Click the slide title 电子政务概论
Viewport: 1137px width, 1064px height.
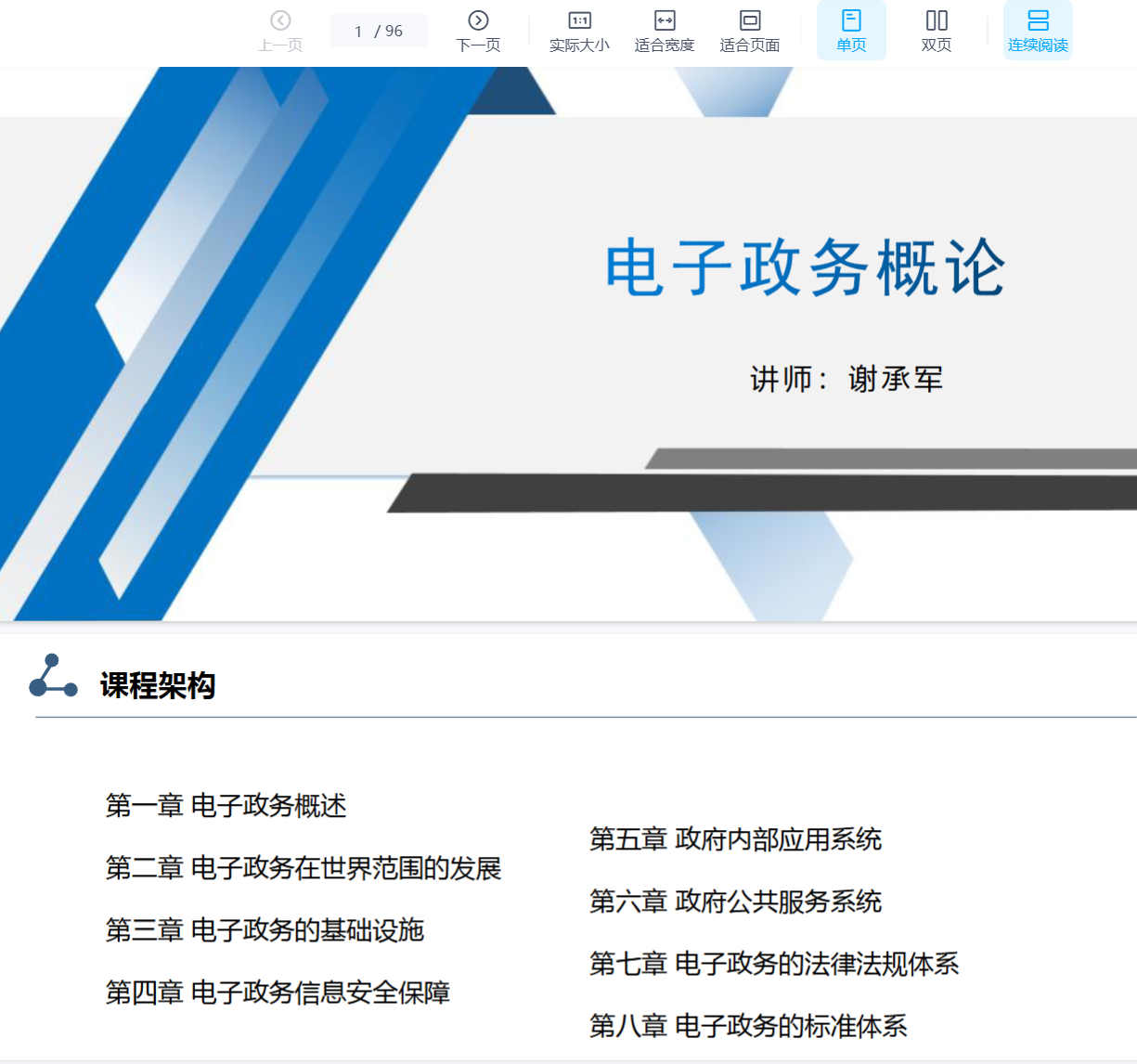pyautogui.click(x=805, y=267)
